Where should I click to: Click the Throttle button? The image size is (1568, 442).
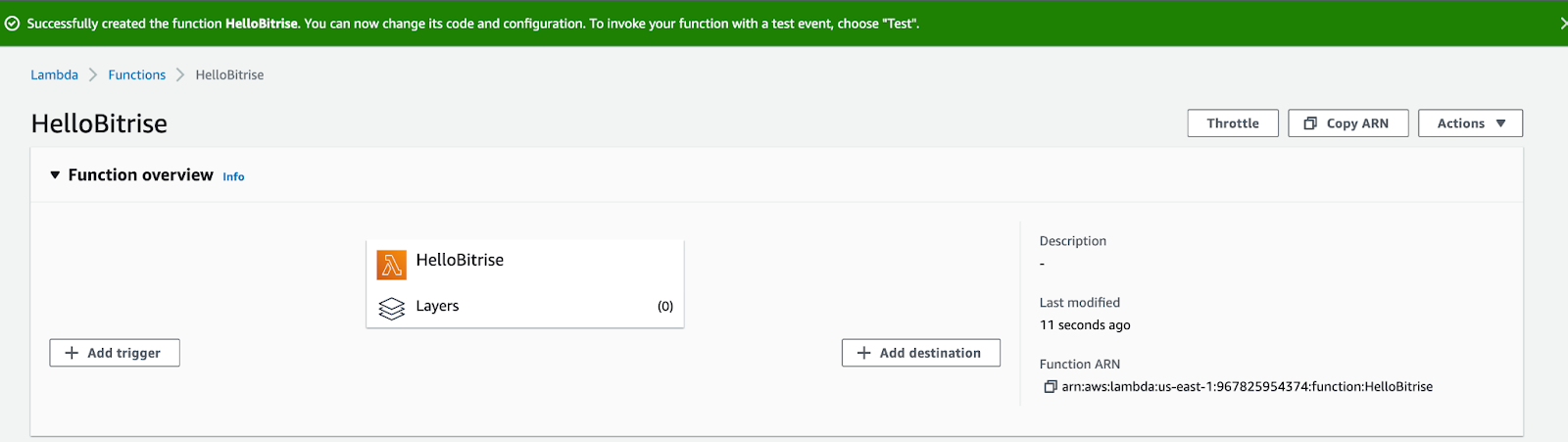1233,123
